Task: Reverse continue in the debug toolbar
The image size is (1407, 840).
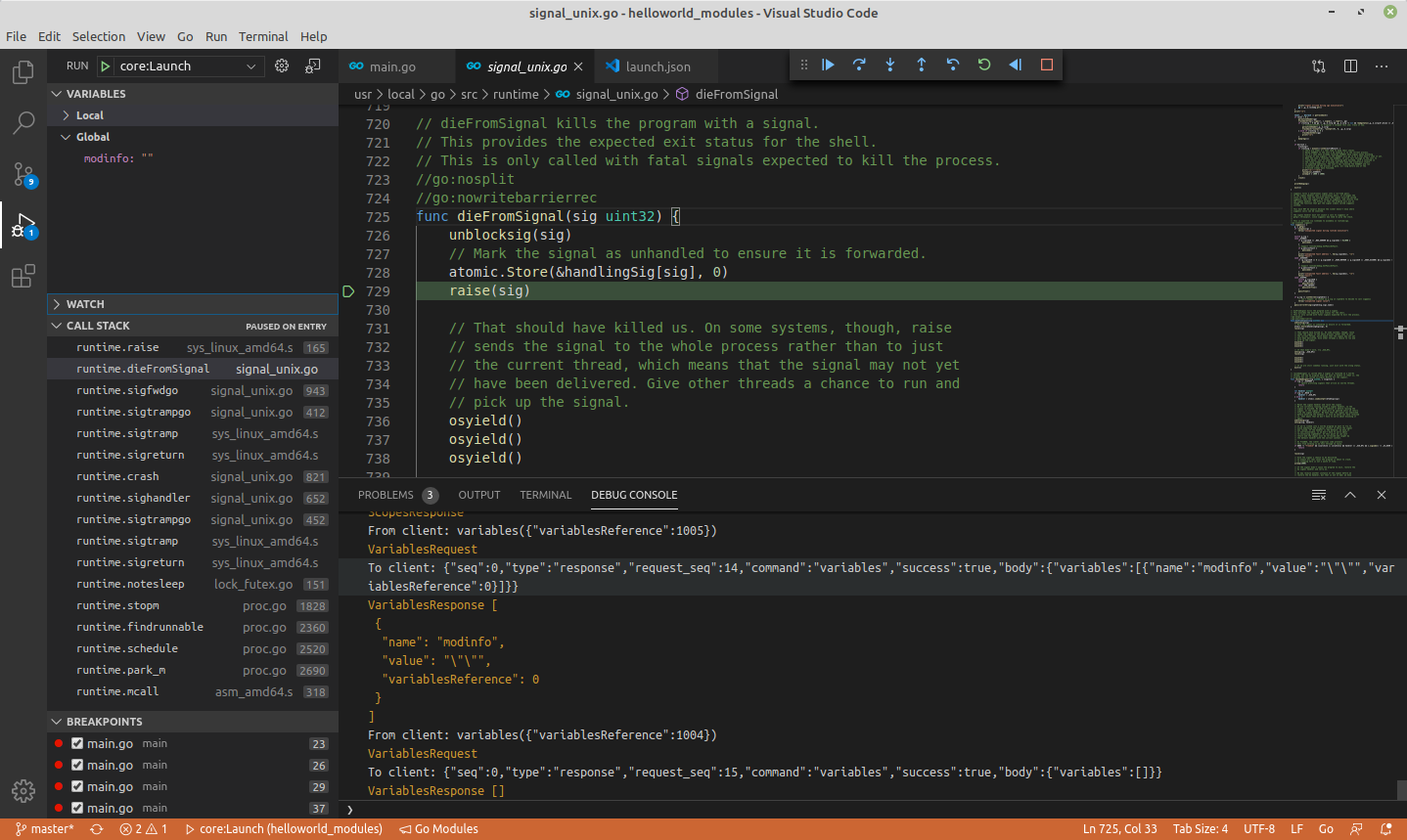Action: point(1016,65)
